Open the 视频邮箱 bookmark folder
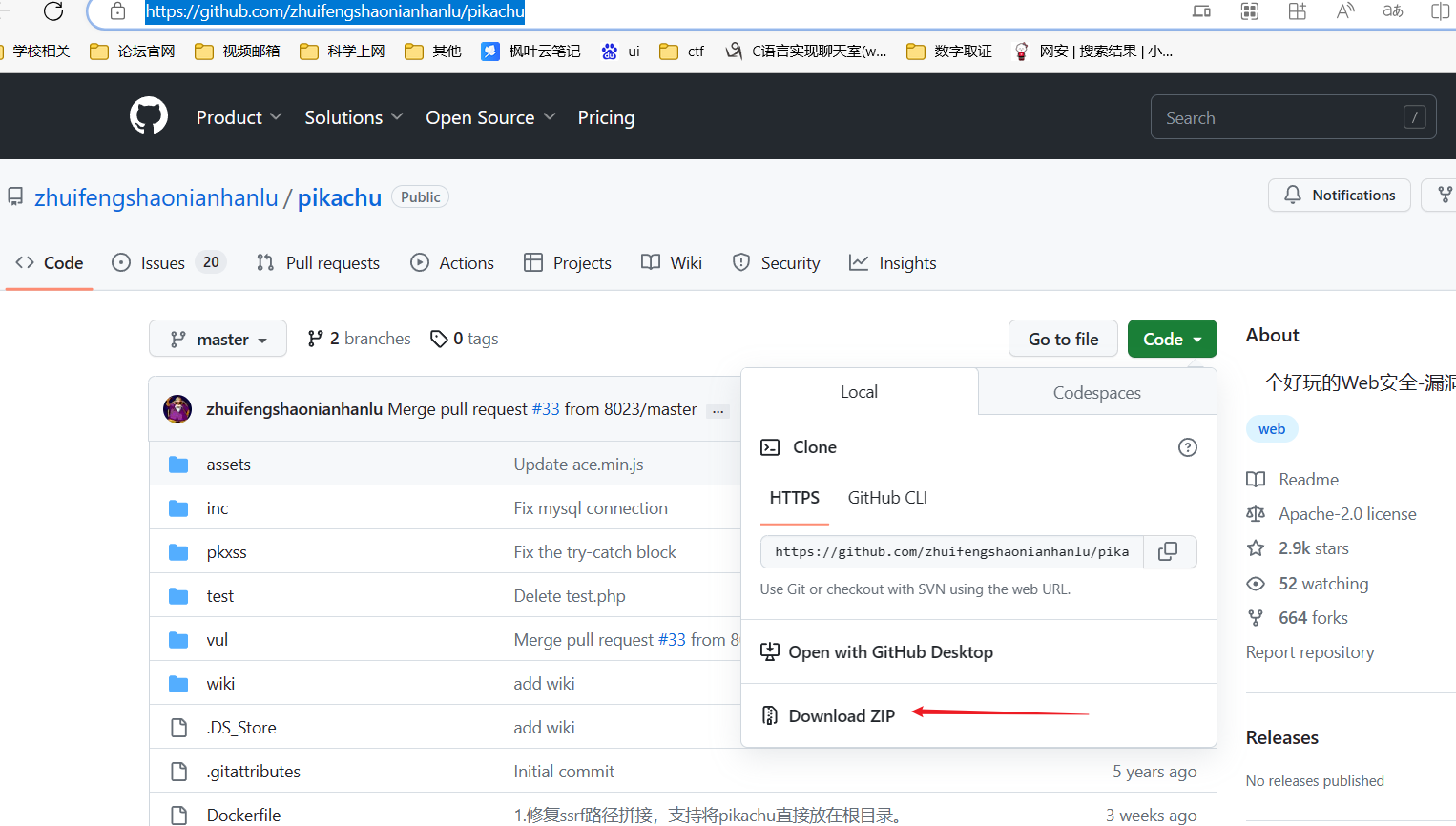1456x826 pixels. pos(237,52)
